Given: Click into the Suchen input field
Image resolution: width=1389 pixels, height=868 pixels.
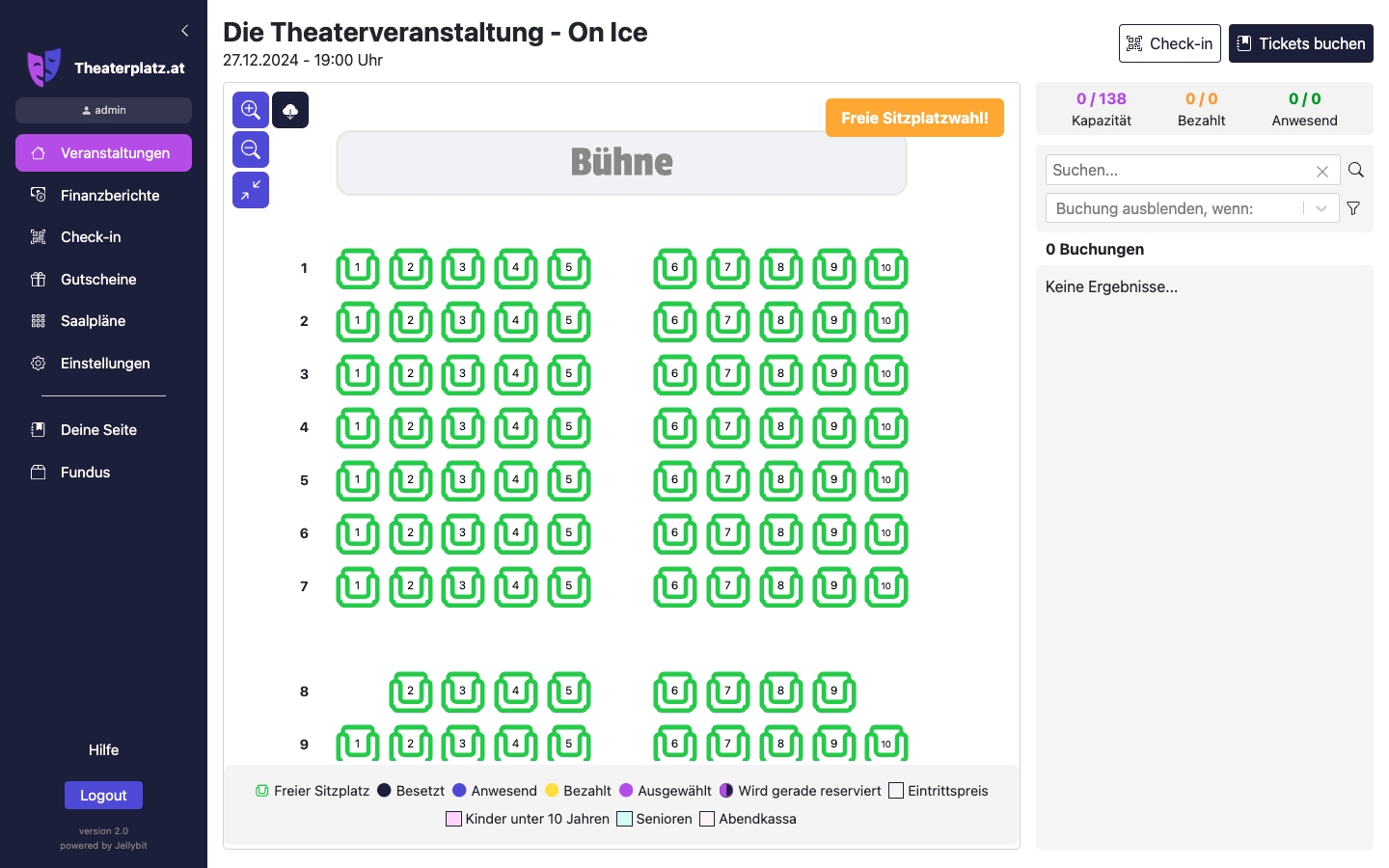Looking at the screenshot, I should (1179, 171).
